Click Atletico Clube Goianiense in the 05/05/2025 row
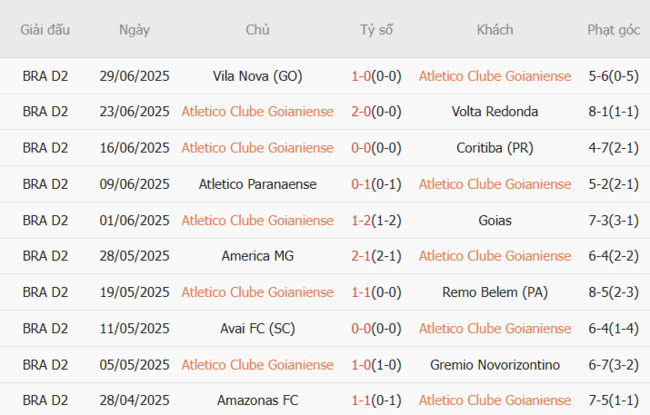 click(257, 364)
